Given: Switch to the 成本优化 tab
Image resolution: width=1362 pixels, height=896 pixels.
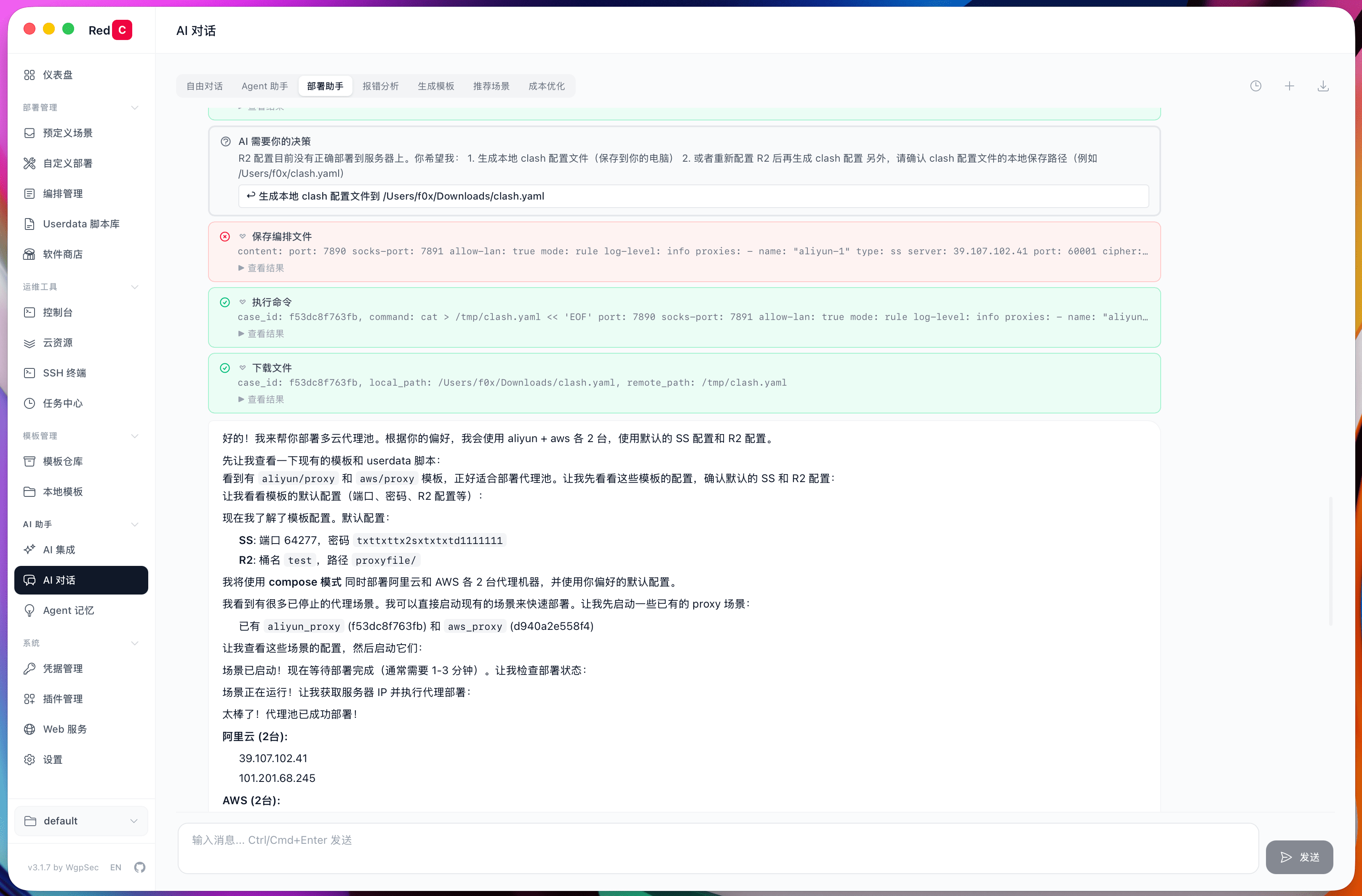Looking at the screenshot, I should pos(547,86).
